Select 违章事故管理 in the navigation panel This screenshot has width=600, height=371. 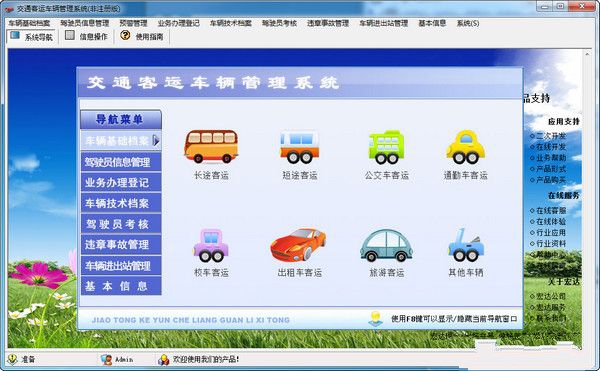(121, 245)
